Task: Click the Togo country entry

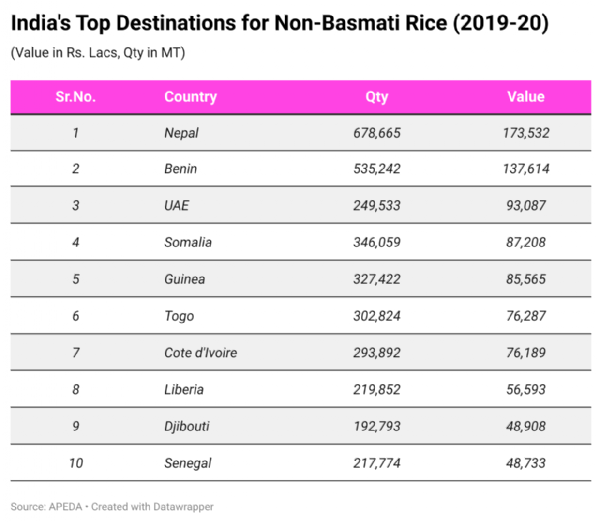Action: click(179, 316)
